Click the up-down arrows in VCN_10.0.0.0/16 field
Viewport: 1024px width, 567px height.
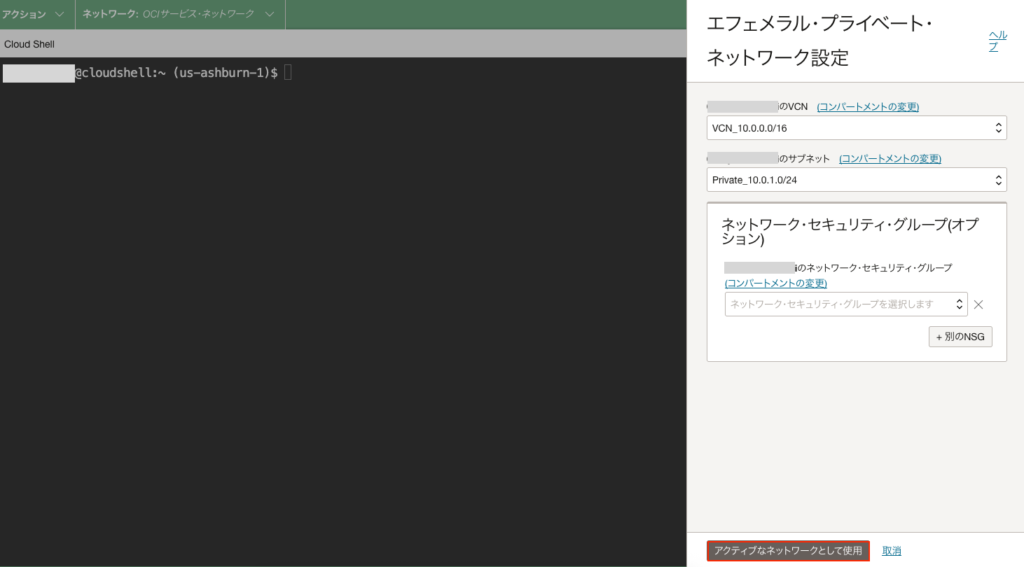(x=997, y=128)
